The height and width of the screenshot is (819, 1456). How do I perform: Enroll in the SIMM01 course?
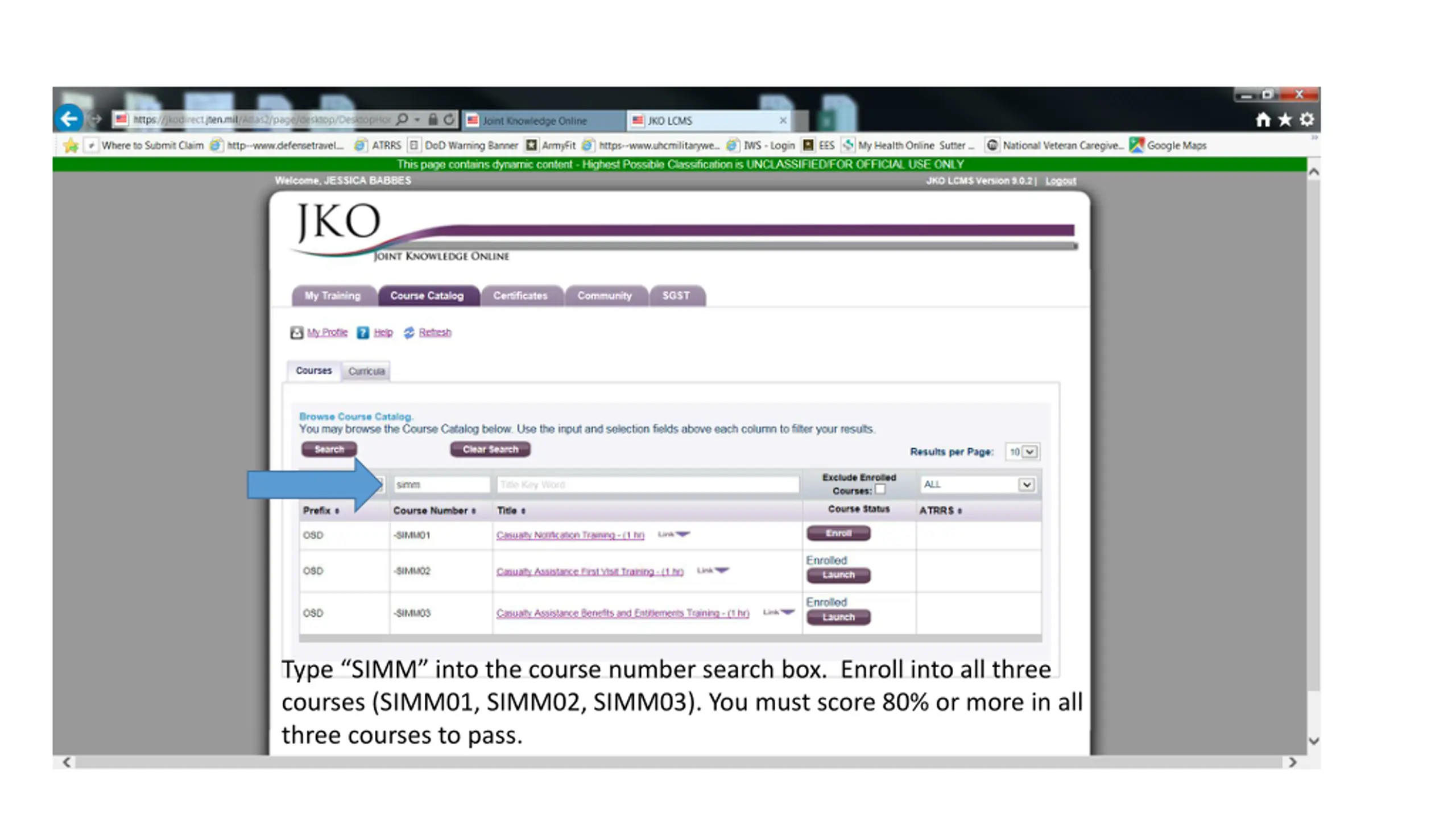coord(838,533)
